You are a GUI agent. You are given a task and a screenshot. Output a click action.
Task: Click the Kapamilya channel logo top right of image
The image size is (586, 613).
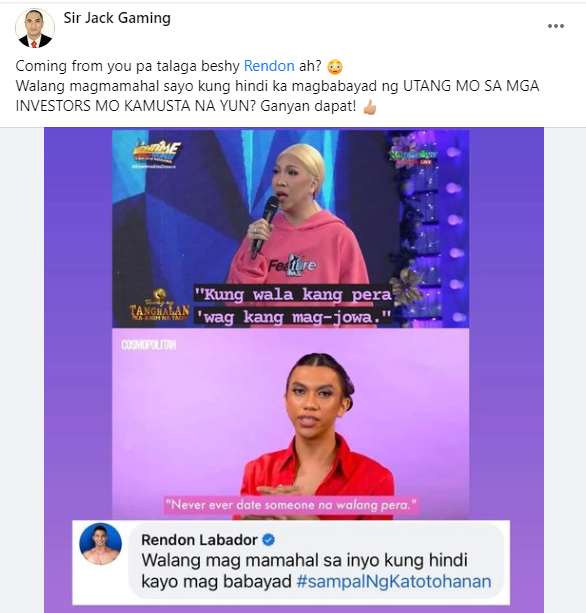pos(413,156)
